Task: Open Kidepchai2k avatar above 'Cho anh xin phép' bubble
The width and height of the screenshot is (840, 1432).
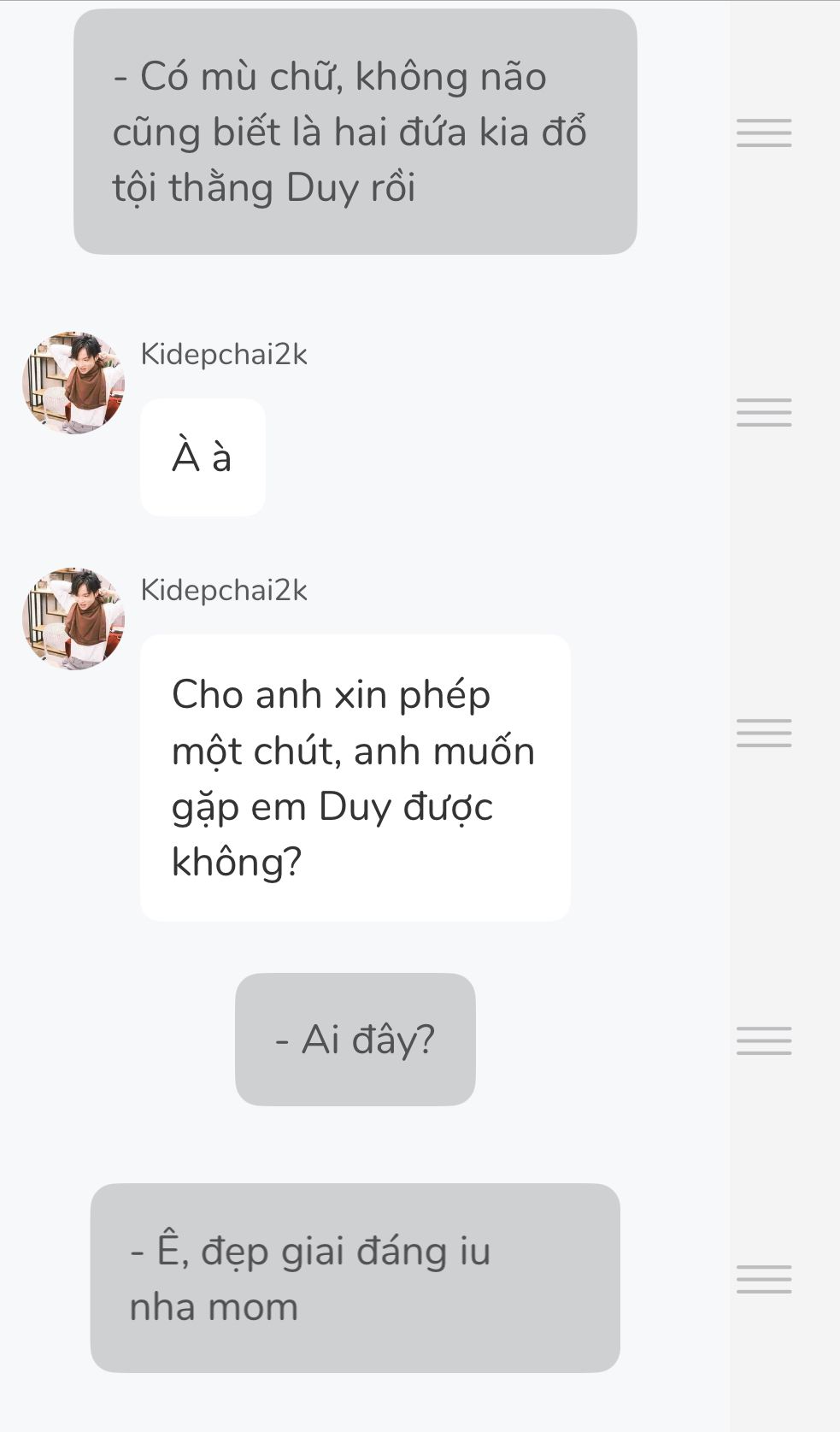Action: pos(73,618)
